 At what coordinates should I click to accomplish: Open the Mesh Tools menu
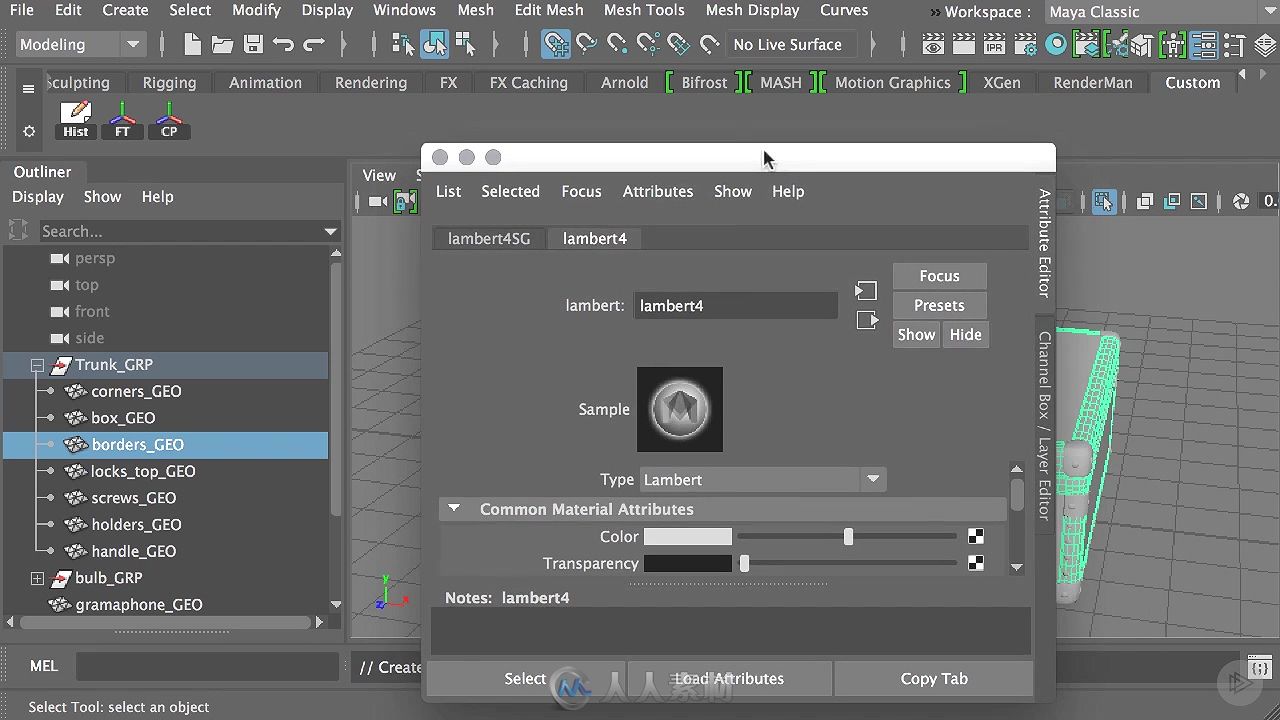(x=644, y=10)
